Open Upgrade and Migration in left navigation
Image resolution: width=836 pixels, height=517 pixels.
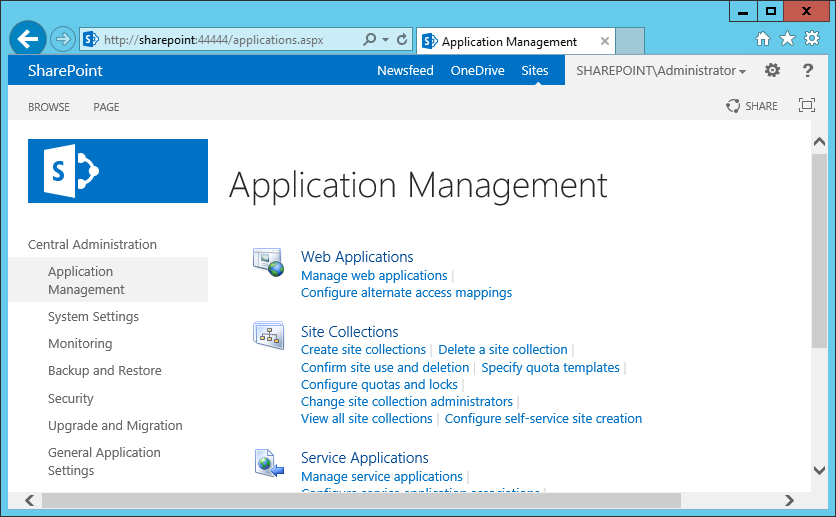115,426
